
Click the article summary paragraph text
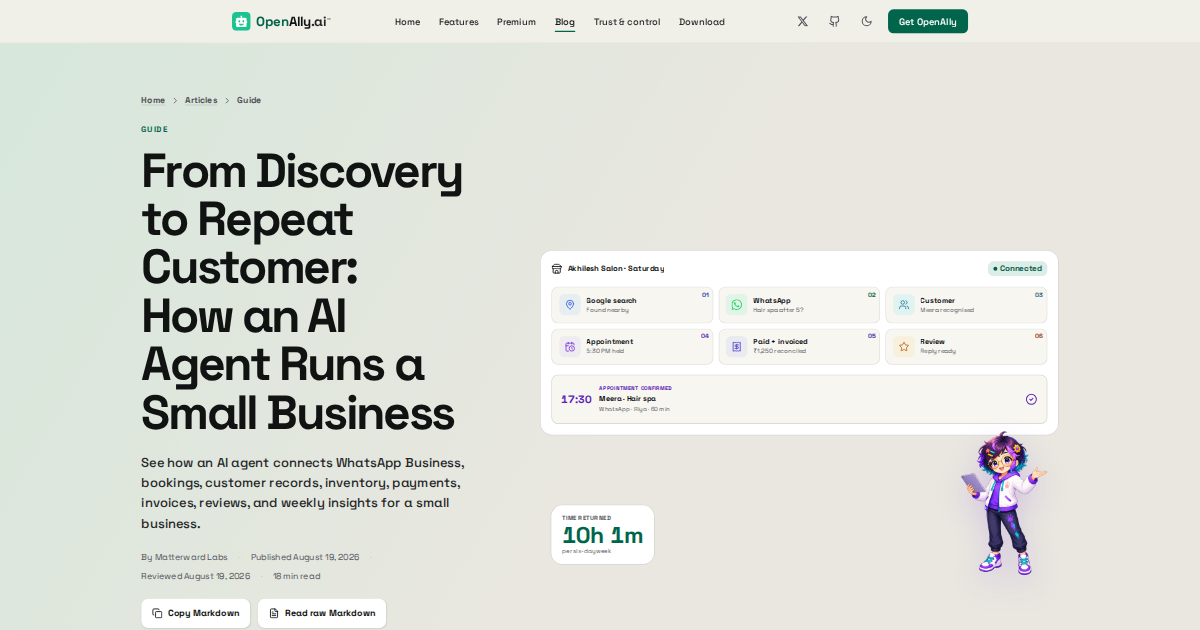[x=303, y=493]
